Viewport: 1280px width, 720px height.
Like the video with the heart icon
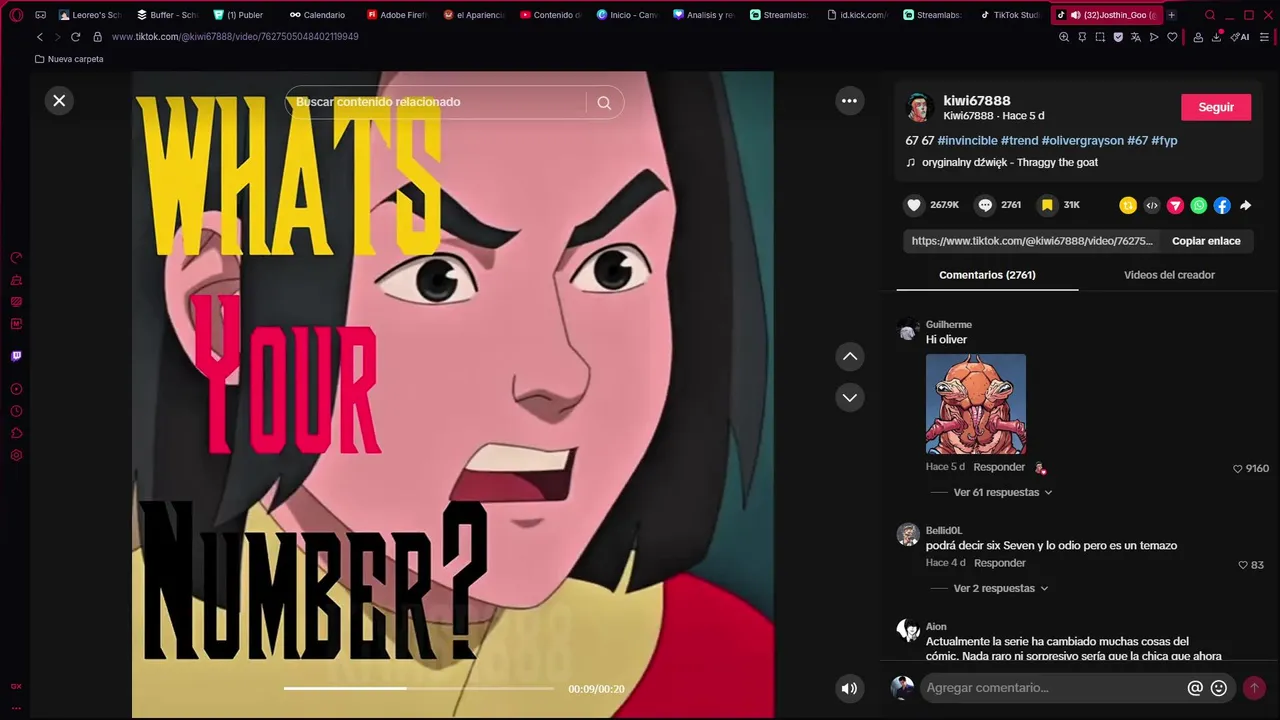click(914, 205)
